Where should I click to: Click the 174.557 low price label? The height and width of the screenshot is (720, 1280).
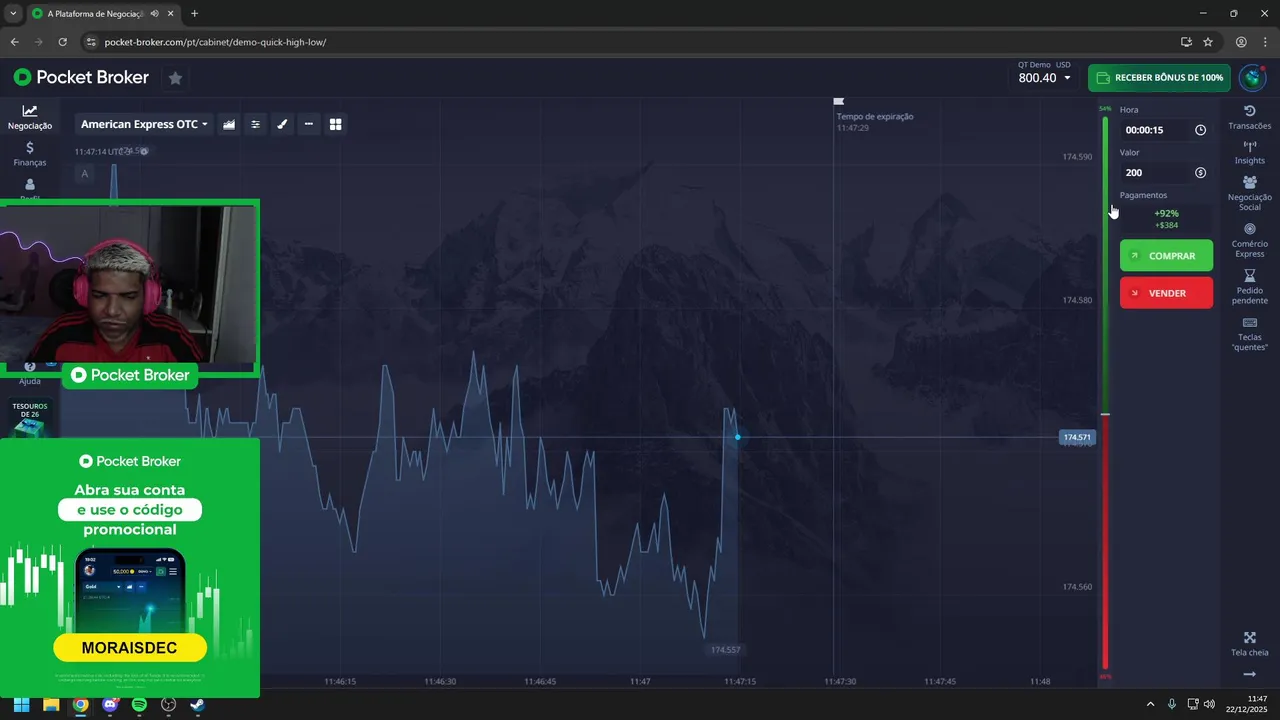click(x=726, y=650)
